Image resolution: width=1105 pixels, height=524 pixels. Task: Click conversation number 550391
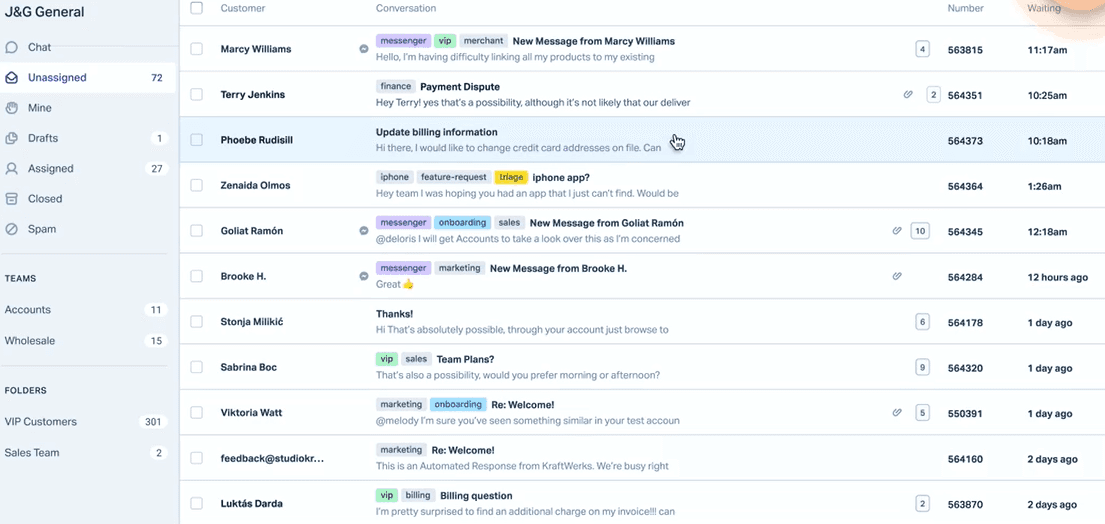(965, 413)
